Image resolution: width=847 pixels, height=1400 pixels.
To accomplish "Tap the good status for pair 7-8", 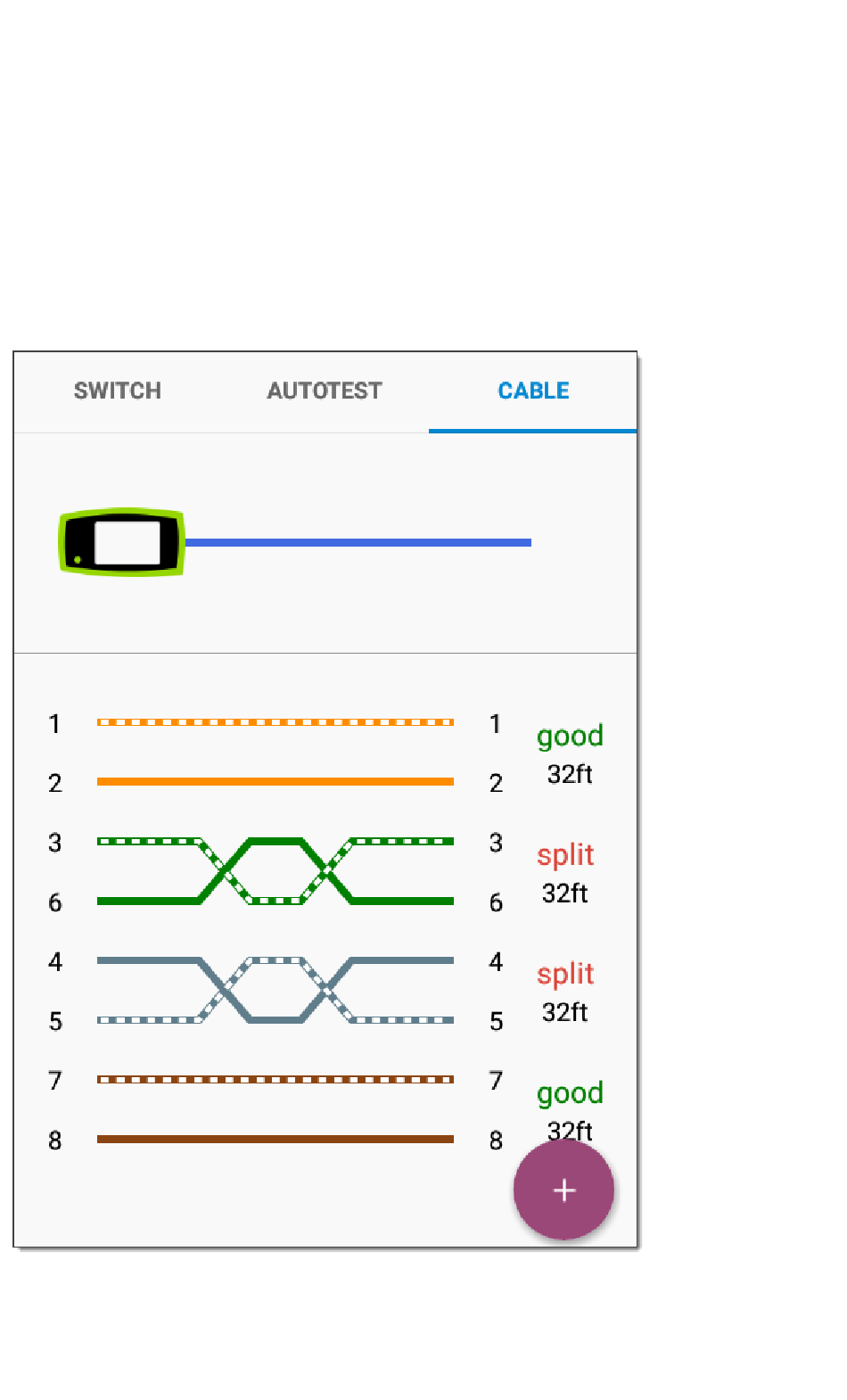I will click(x=570, y=1093).
